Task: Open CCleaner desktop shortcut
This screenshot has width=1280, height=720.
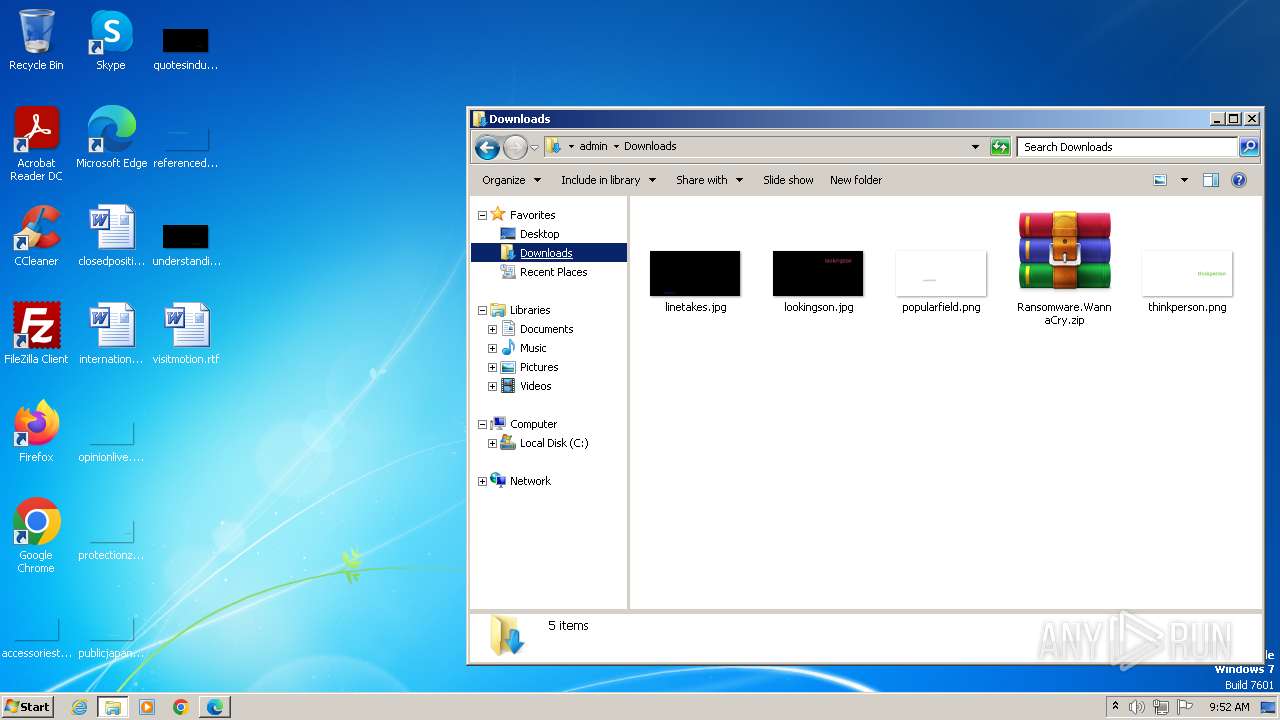Action: 36,235
